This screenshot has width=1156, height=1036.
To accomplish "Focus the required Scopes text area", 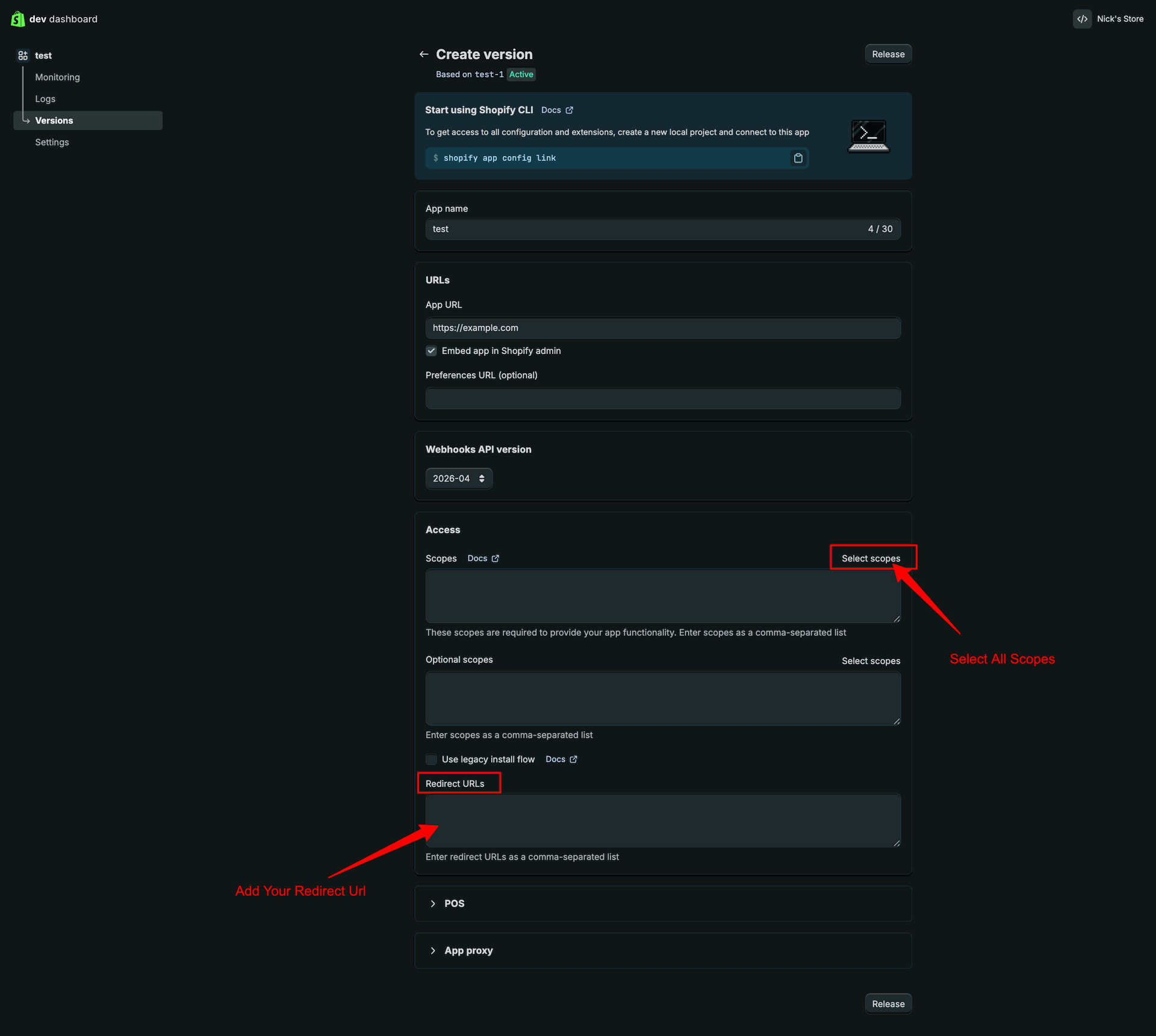I will coord(663,597).
